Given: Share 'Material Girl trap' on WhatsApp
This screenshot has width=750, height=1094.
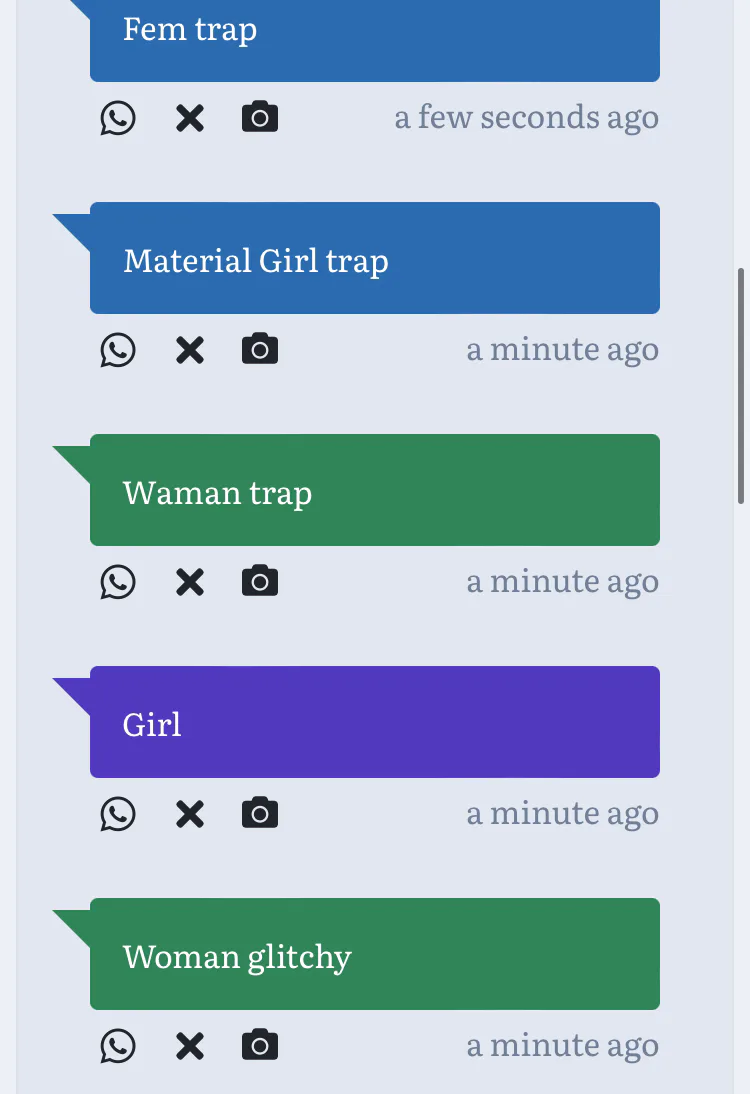Looking at the screenshot, I should pyautogui.click(x=118, y=350).
